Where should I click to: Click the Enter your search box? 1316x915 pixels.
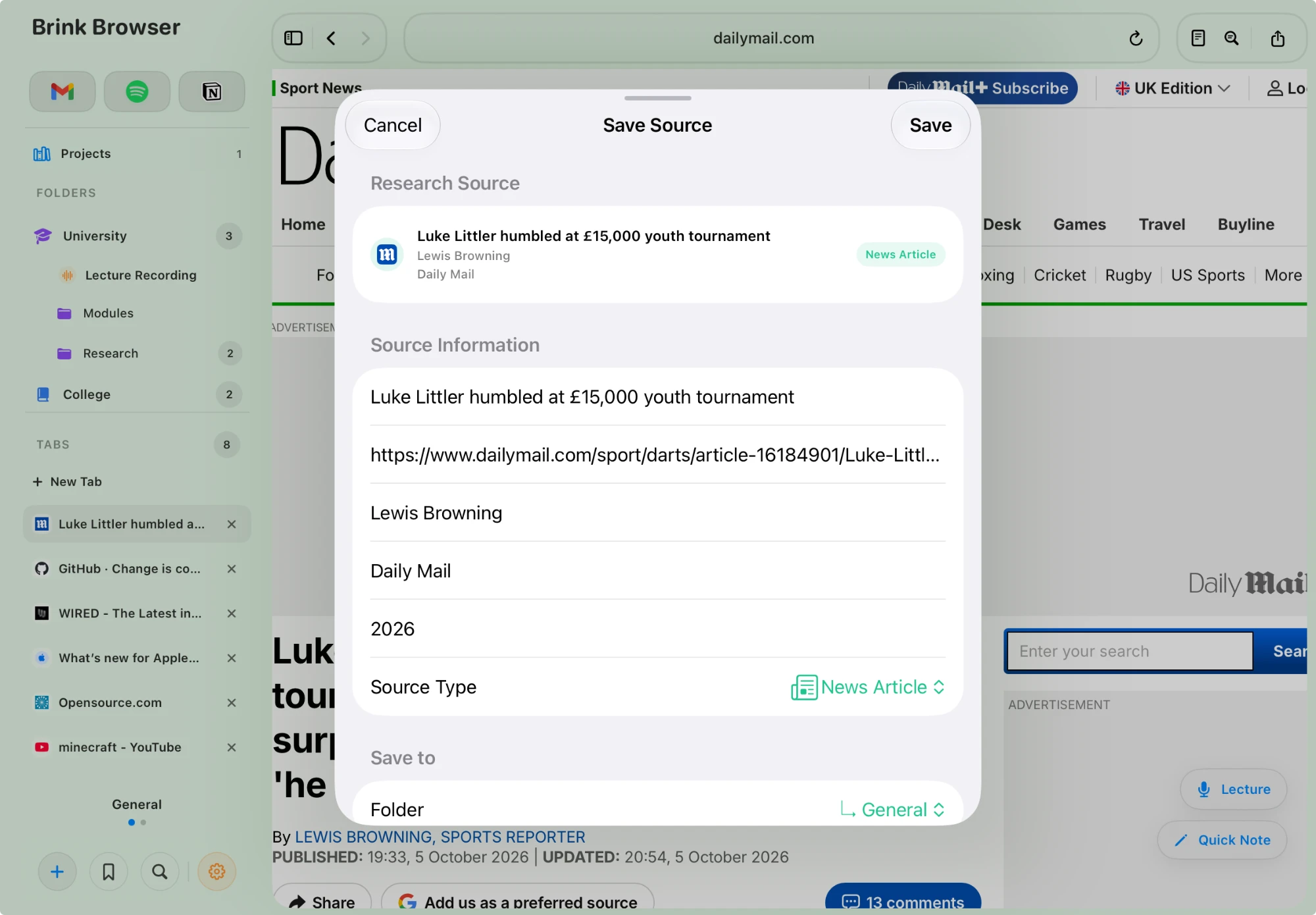[x=1130, y=651]
